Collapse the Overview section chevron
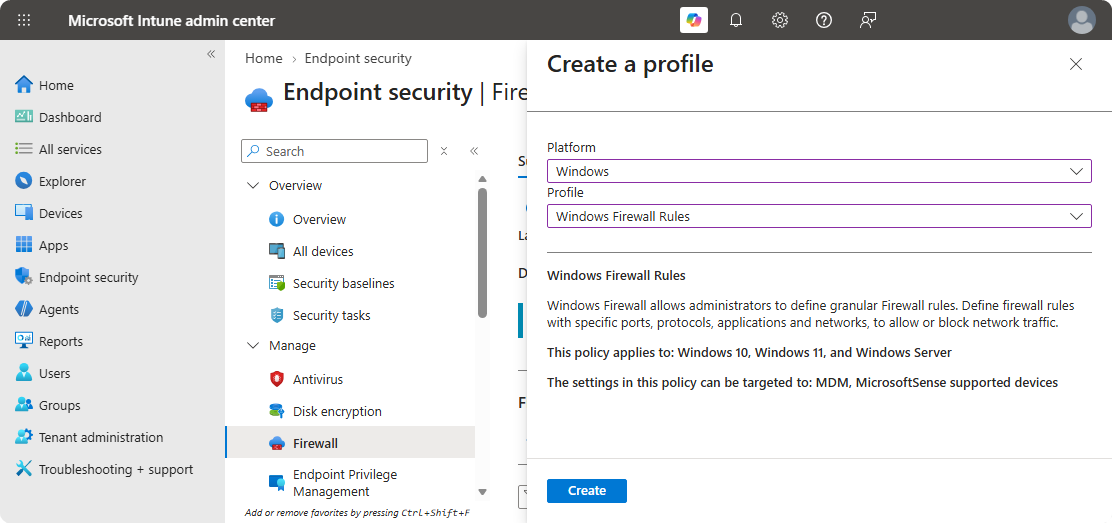Viewport: 1112px width, 523px height. [252, 185]
